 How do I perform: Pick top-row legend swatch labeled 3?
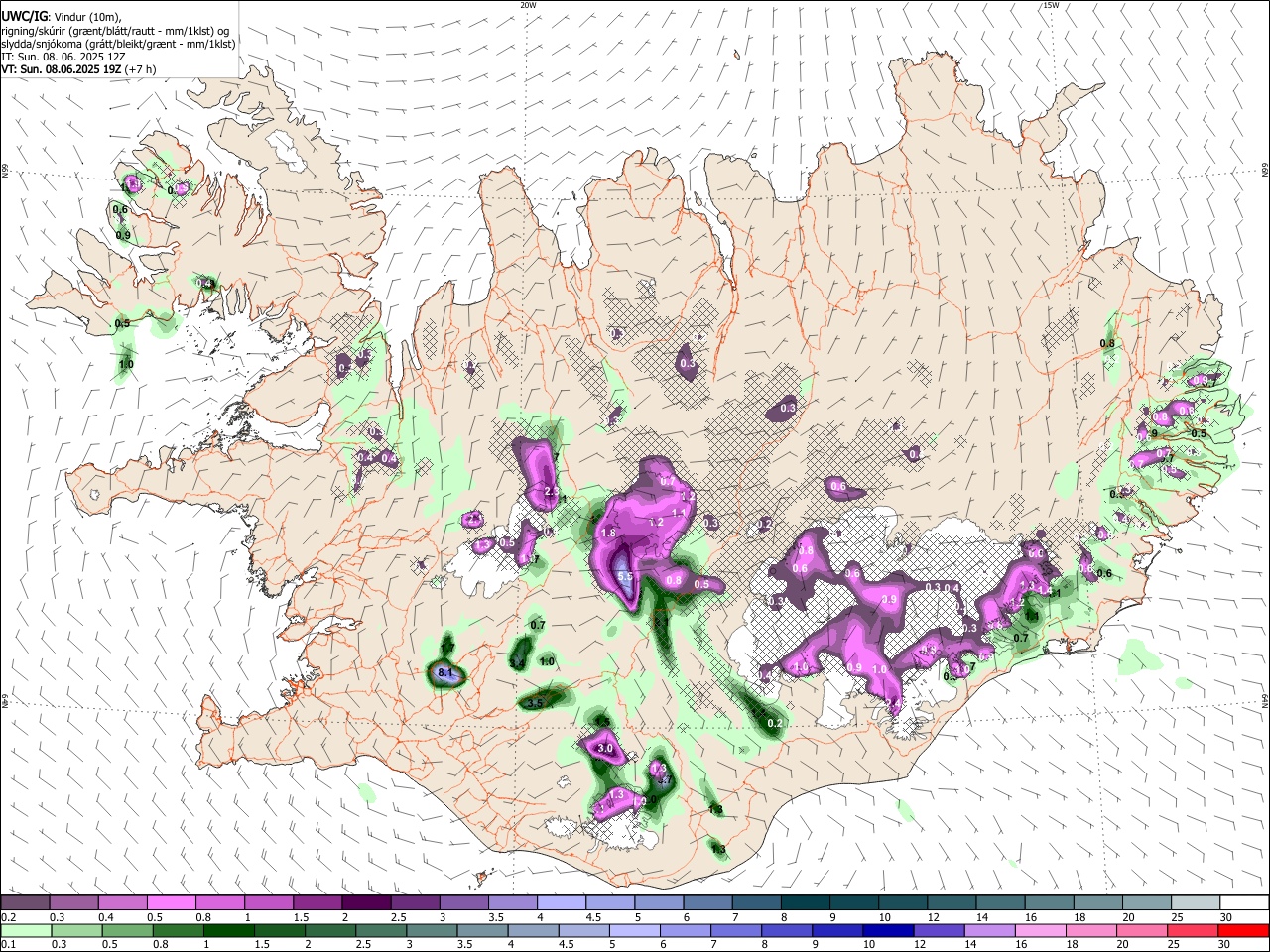coord(463,902)
